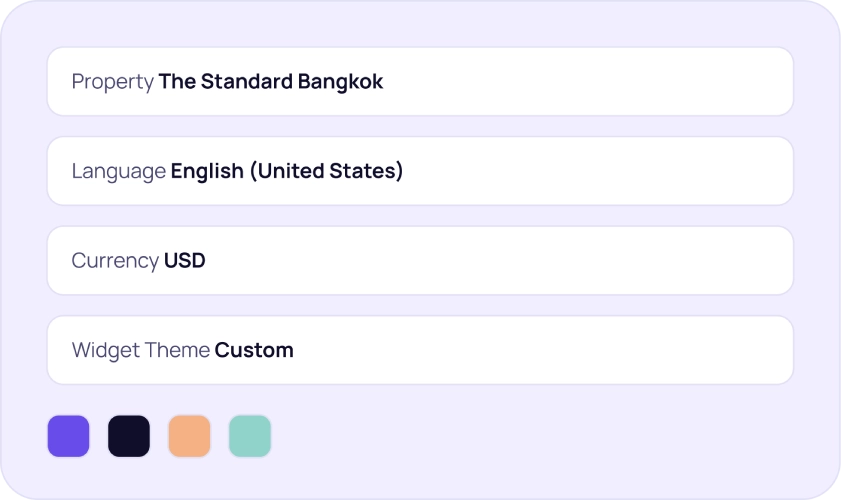Image resolution: width=841 pixels, height=500 pixels.
Task: Open the Language selector field
Action: click(x=420, y=171)
